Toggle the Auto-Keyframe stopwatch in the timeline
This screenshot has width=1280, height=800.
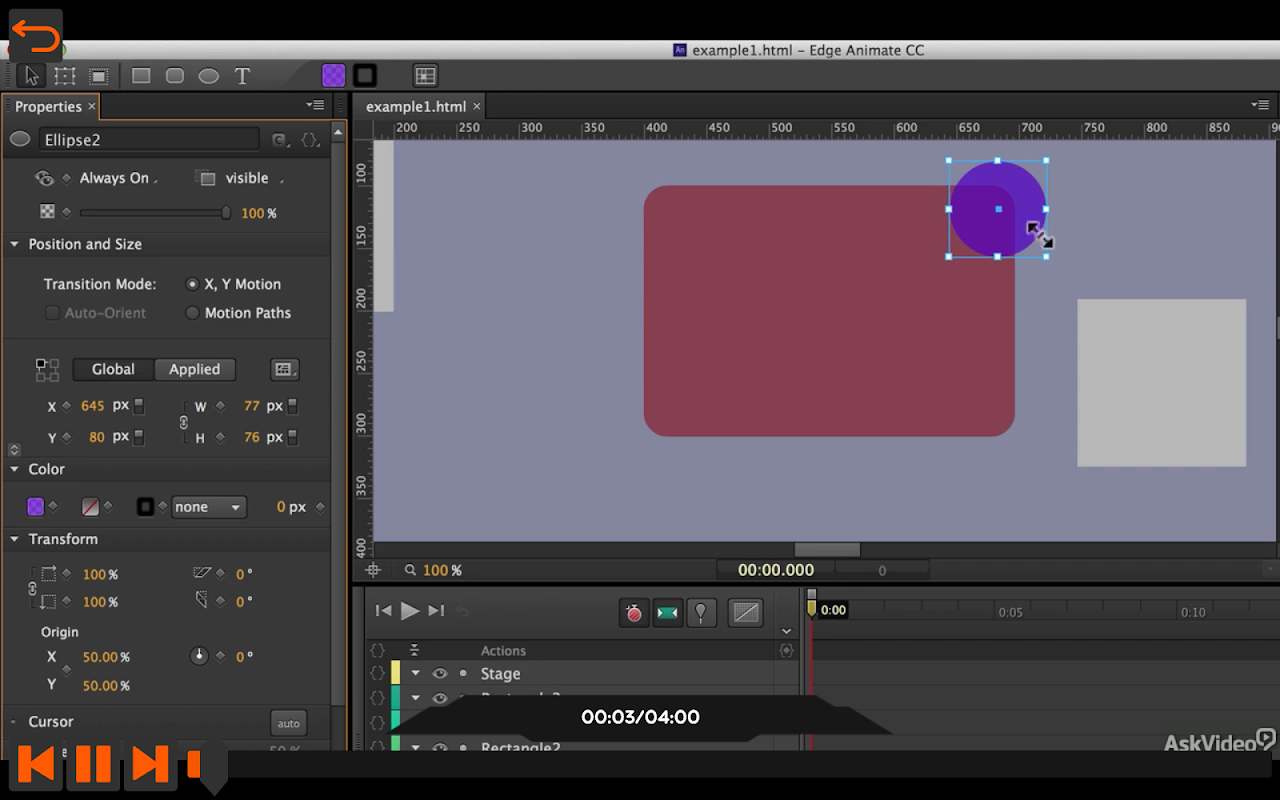point(634,612)
